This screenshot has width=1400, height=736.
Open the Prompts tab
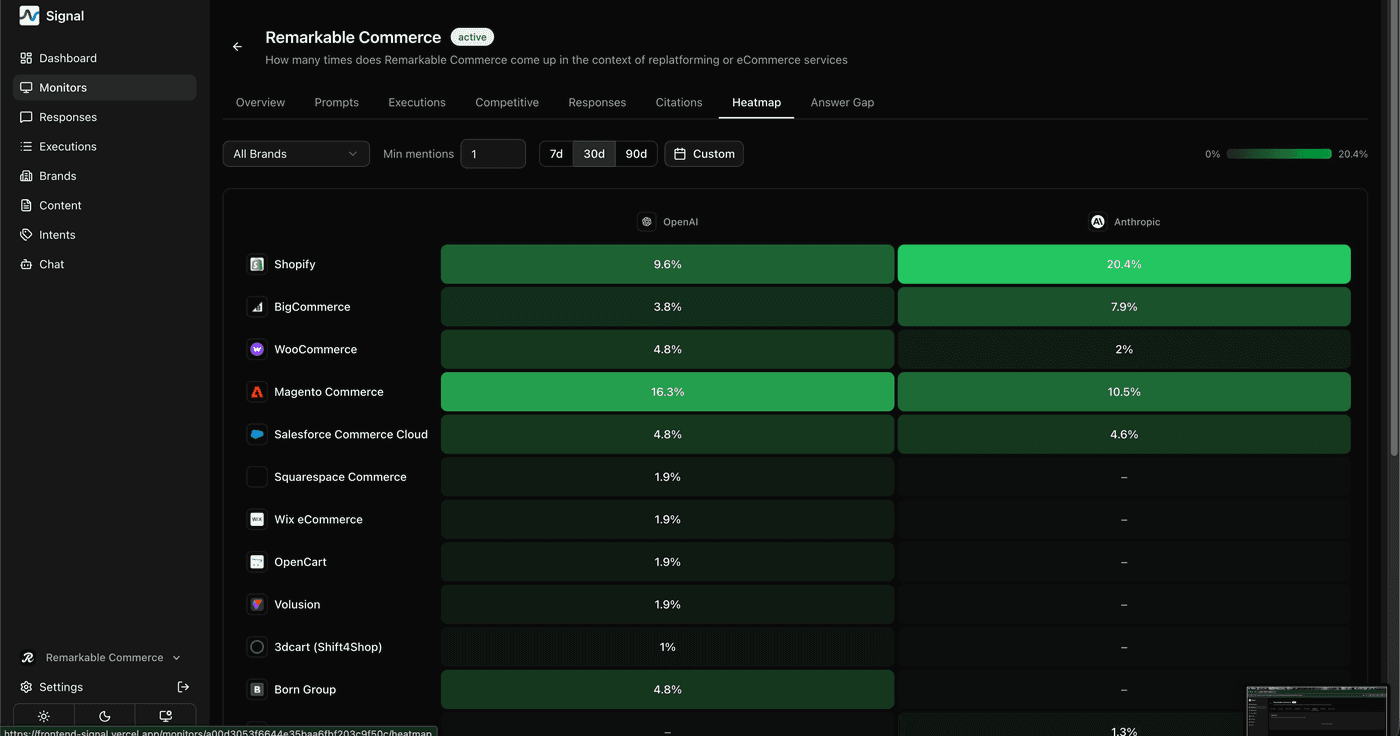click(x=336, y=103)
